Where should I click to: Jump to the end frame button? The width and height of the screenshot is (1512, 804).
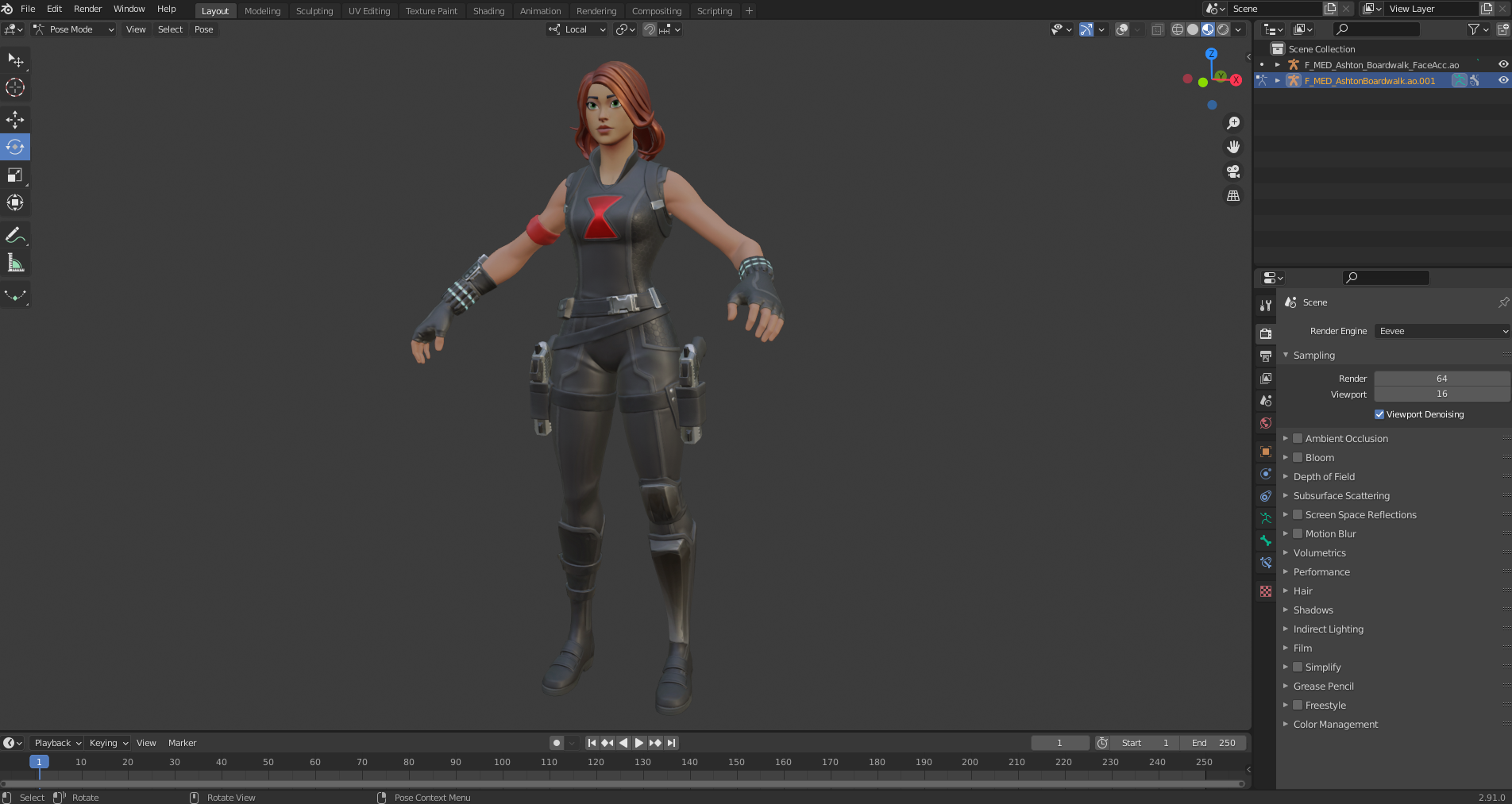672,743
